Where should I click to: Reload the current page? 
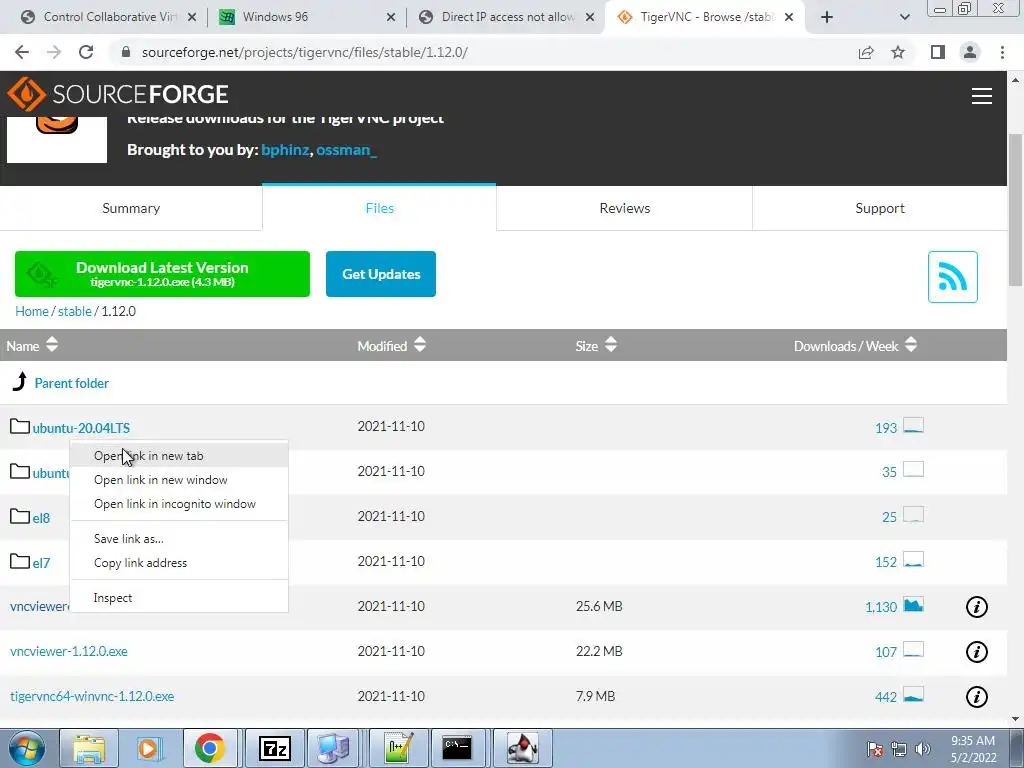86,52
